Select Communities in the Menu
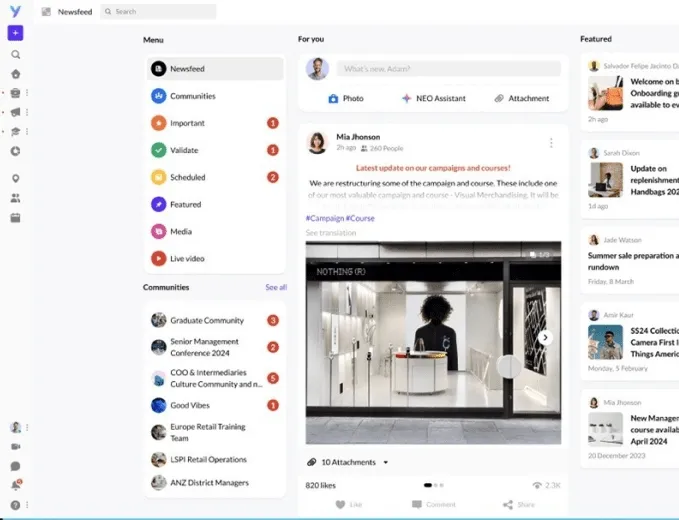Screen dimensions: 679x520 215,96
